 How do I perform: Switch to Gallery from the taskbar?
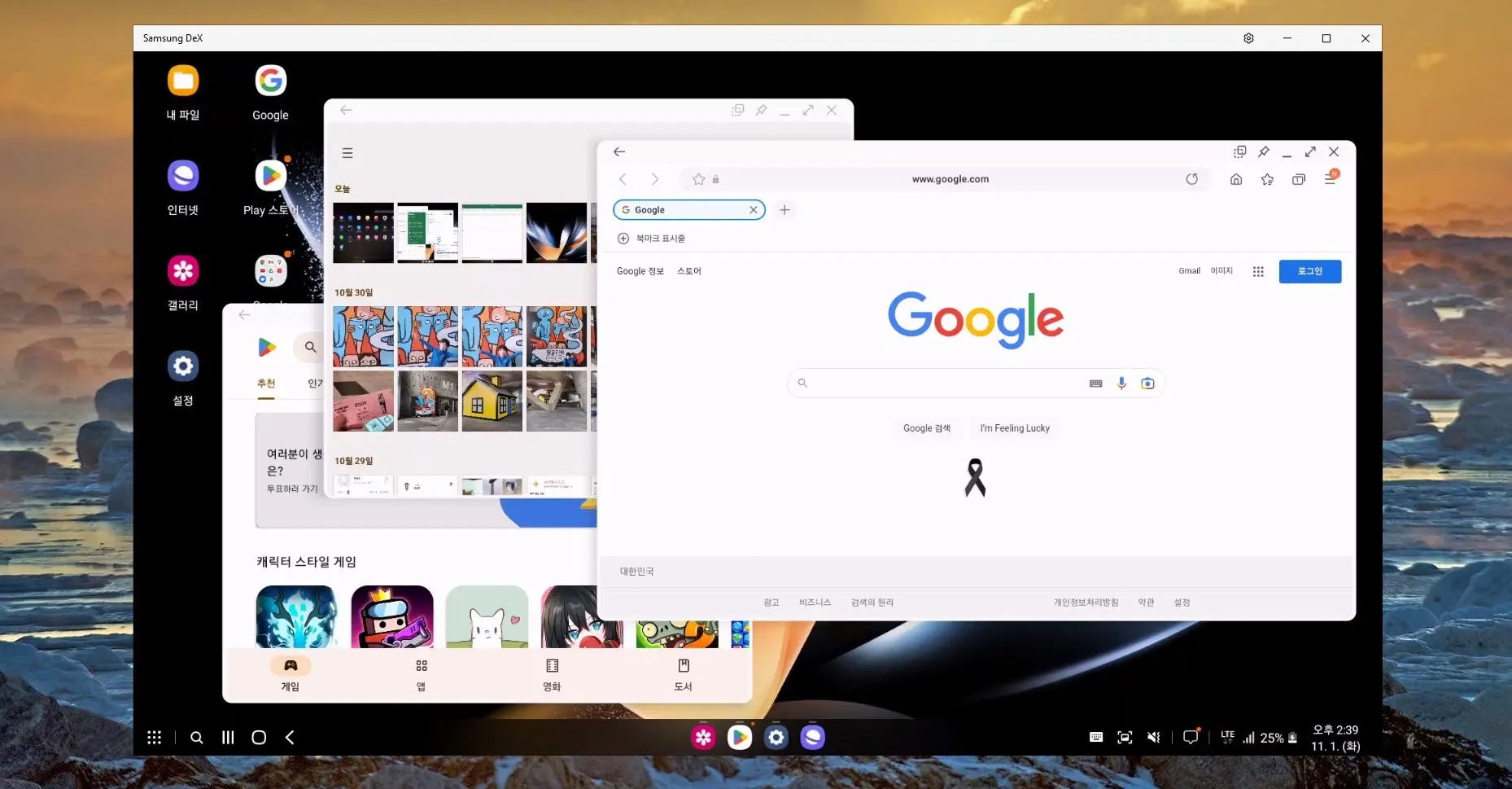(703, 738)
